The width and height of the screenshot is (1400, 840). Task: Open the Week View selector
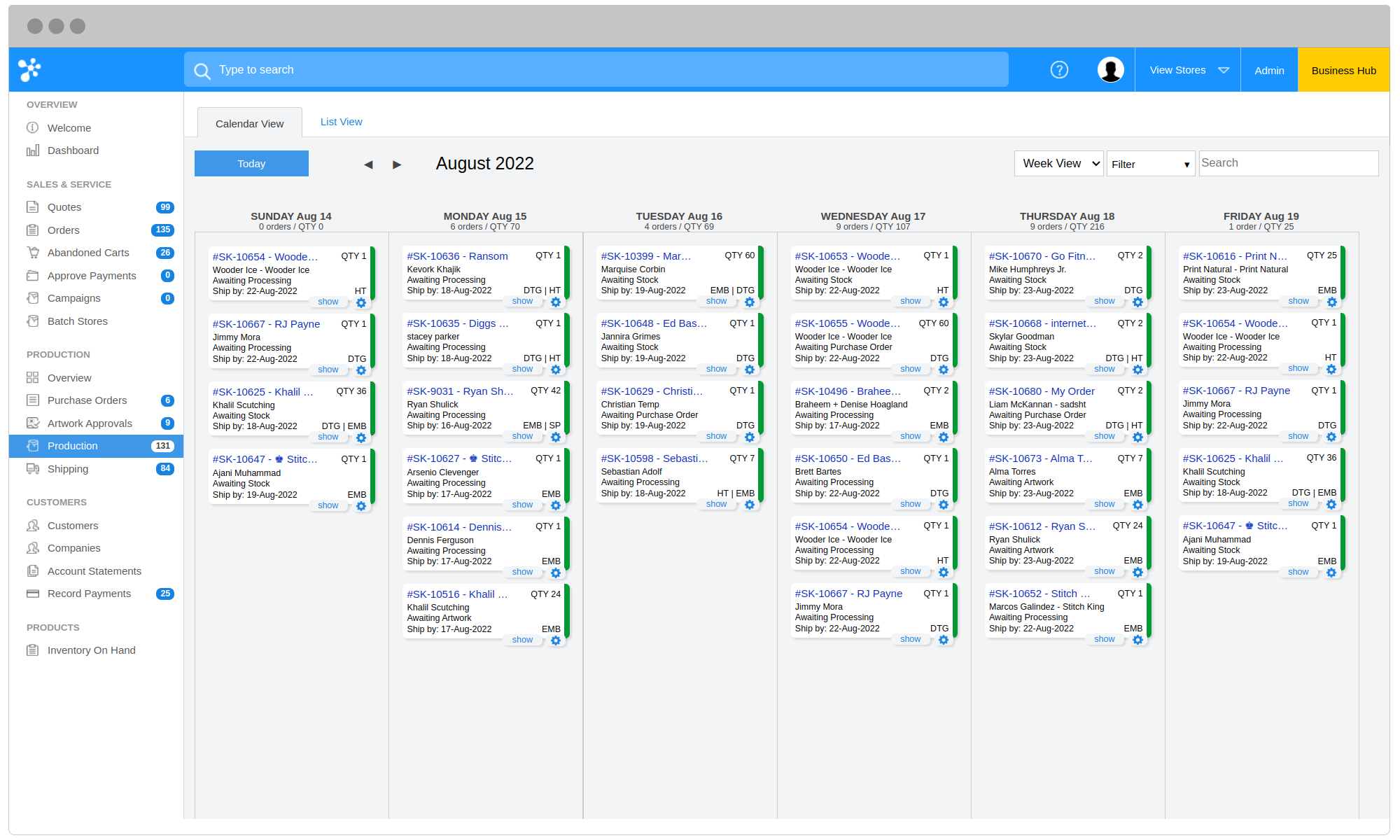pos(1058,164)
